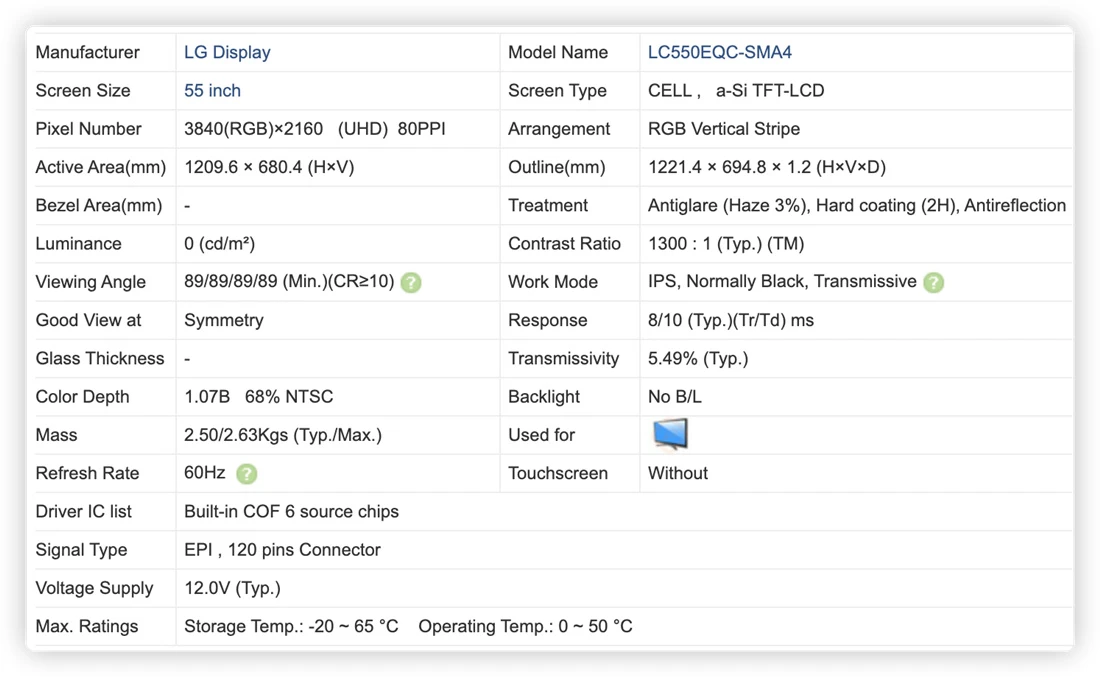Viewport: 1100px width, 677px height.
Task: Click the Antiglare treatment description text
Action: [x=857, y=206]
